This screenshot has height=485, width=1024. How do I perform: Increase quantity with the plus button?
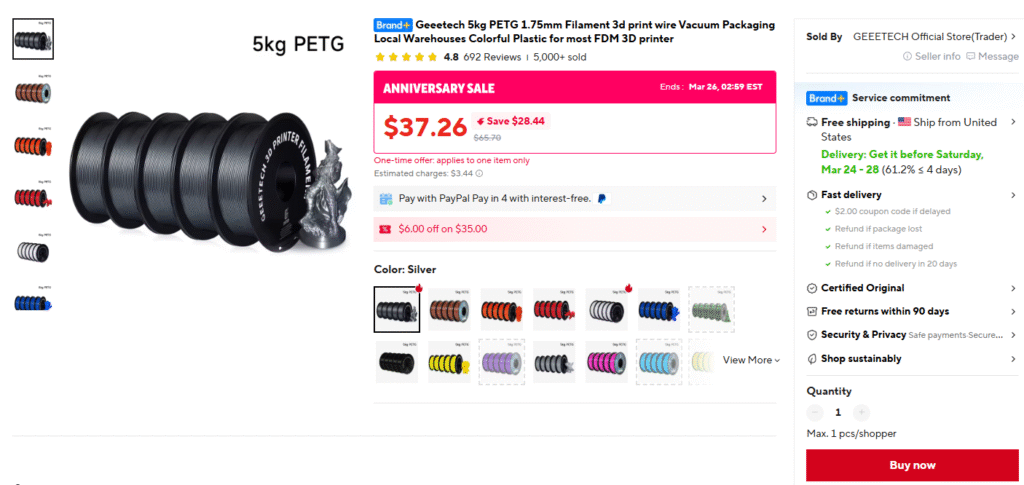pyautogui.click(x=862, y=412)
